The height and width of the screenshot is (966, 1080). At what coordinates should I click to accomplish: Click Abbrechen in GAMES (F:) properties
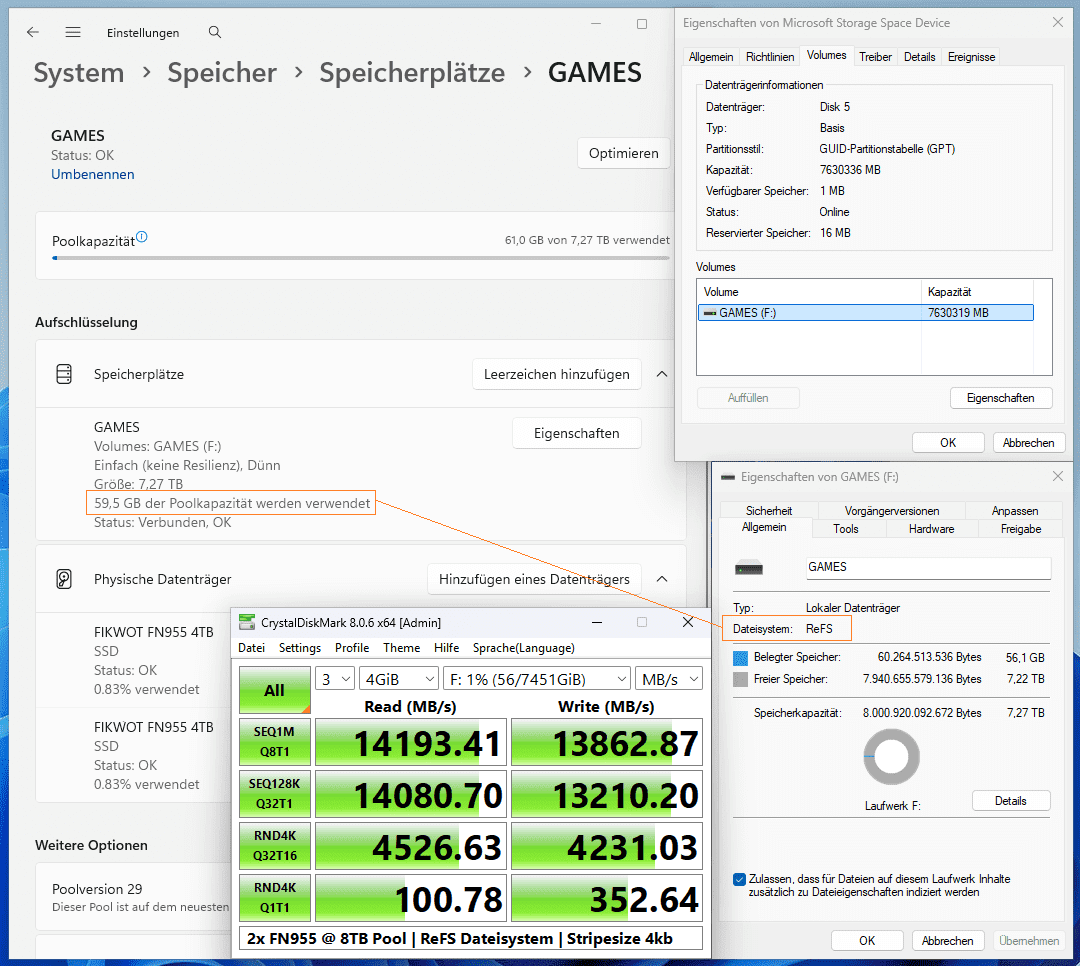[x=947, y=941]
